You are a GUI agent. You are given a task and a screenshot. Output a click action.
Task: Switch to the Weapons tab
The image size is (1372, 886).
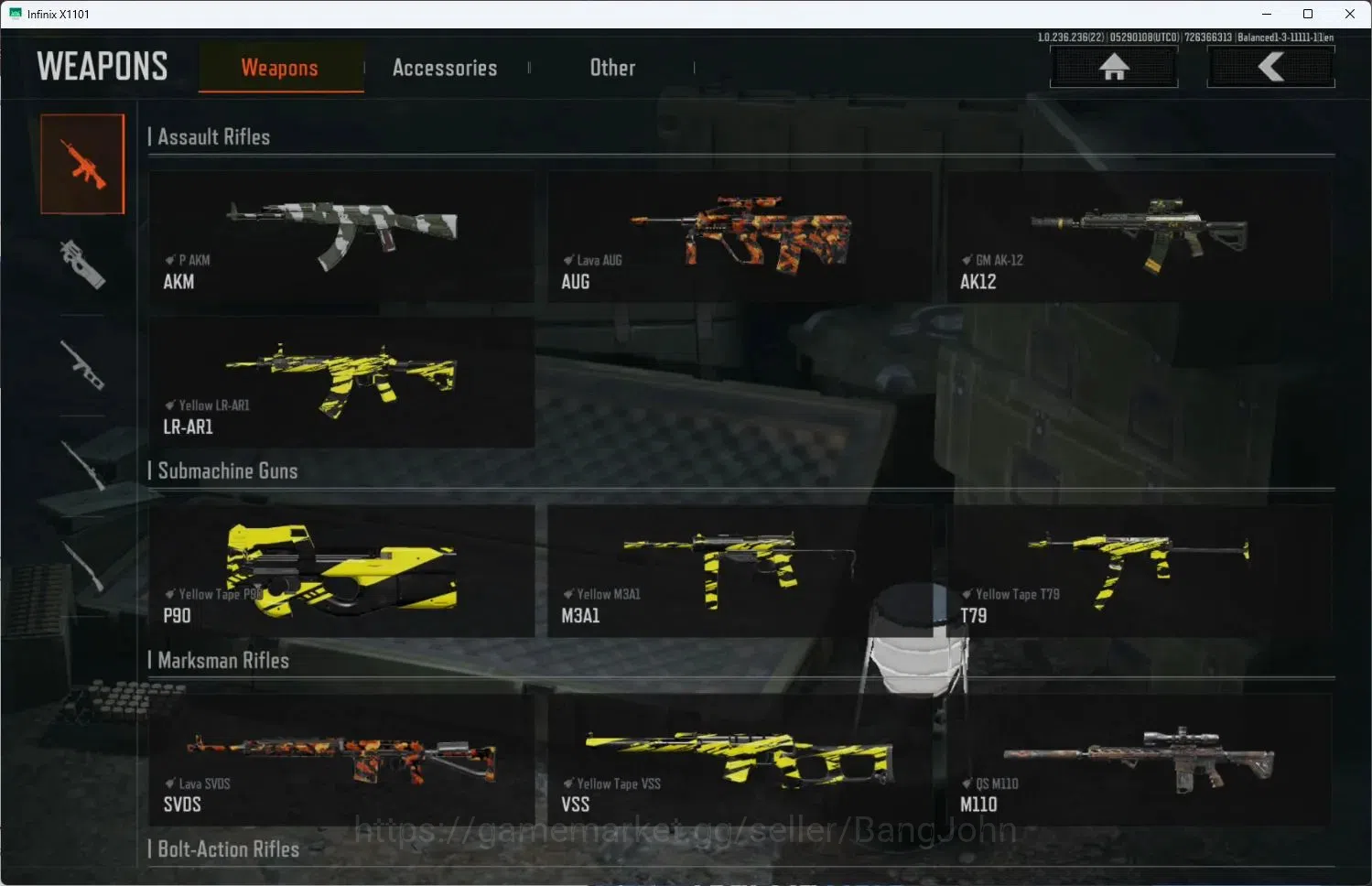coord(280,68)
